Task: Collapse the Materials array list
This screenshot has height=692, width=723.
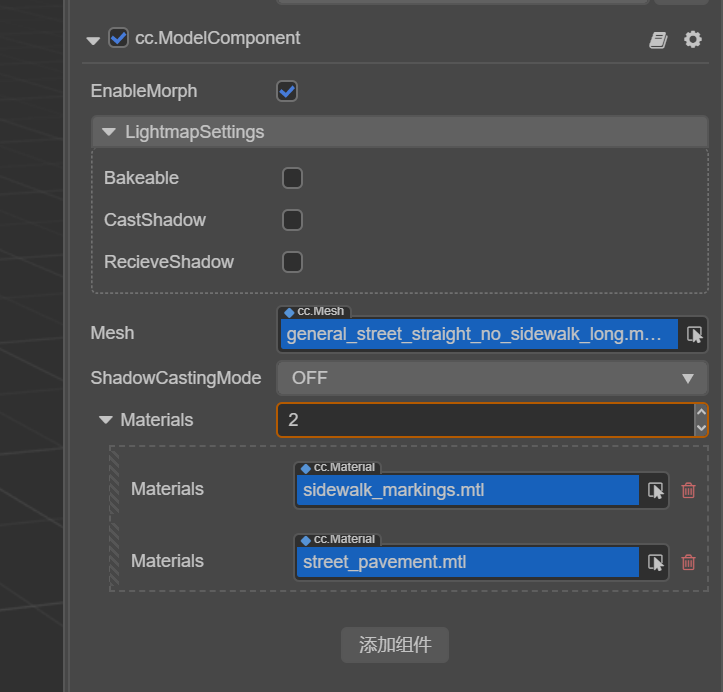Action: tap(106, 420)
